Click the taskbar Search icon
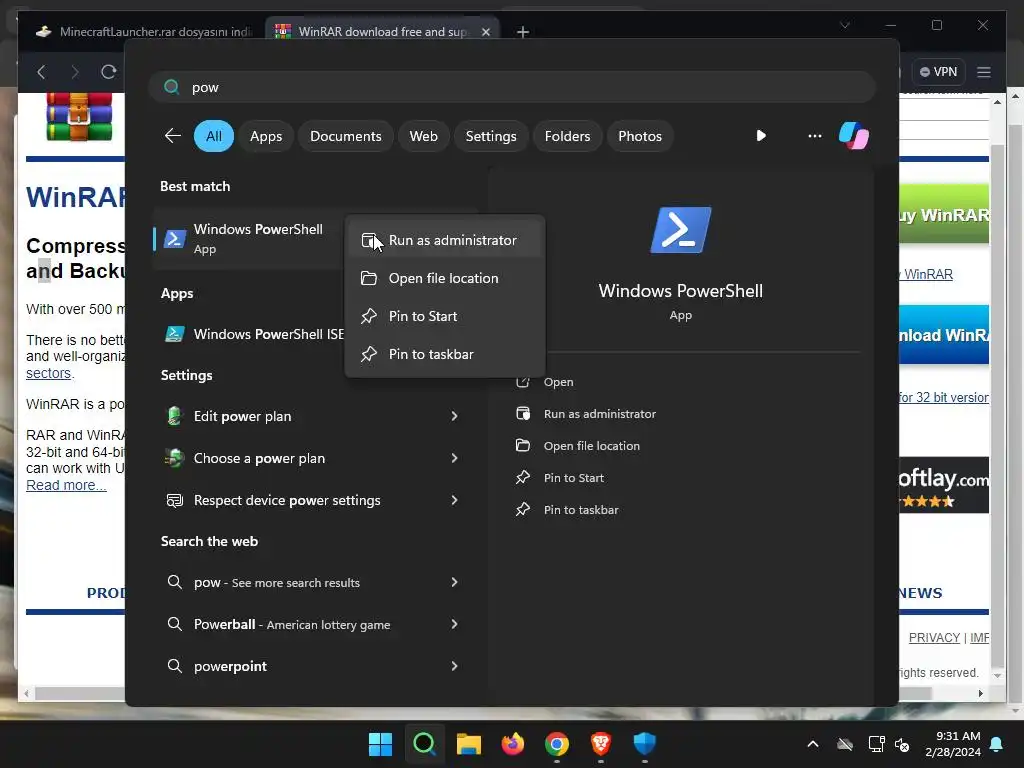1024x768 pixels. (424, 744)
